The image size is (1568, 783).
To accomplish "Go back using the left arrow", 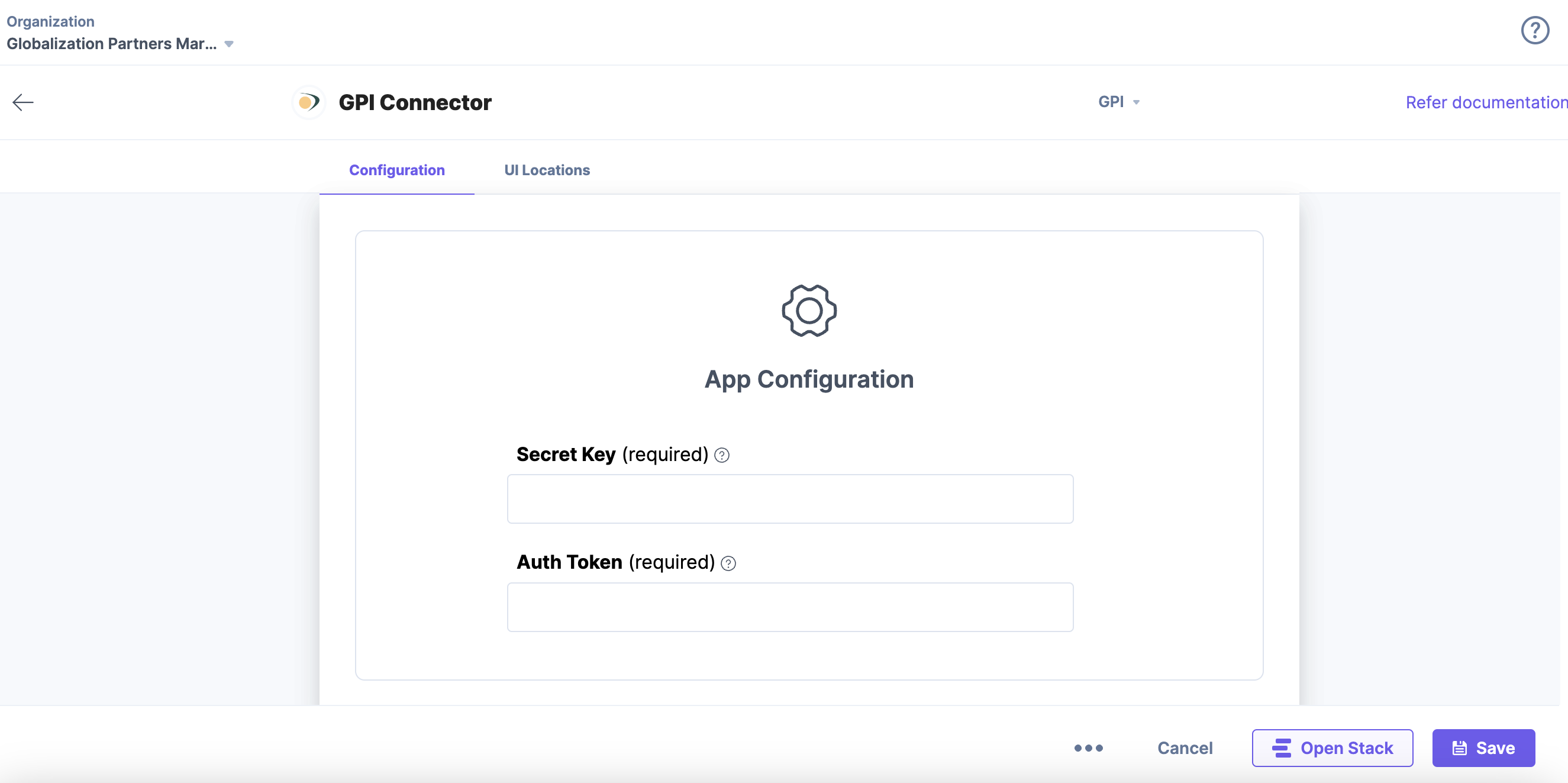I will tap(23, 102).
